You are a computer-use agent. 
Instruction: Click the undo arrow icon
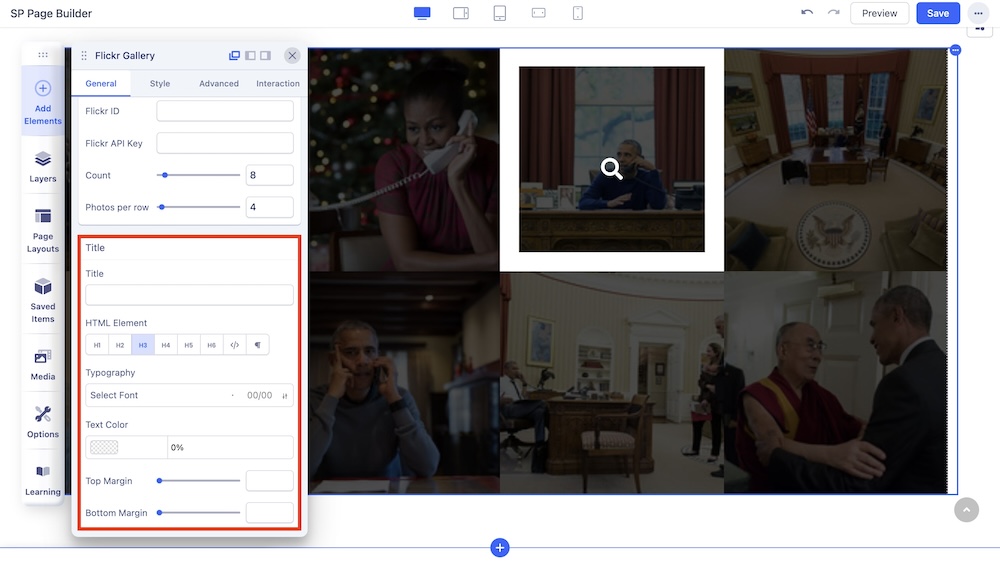(x=807, y=13)
